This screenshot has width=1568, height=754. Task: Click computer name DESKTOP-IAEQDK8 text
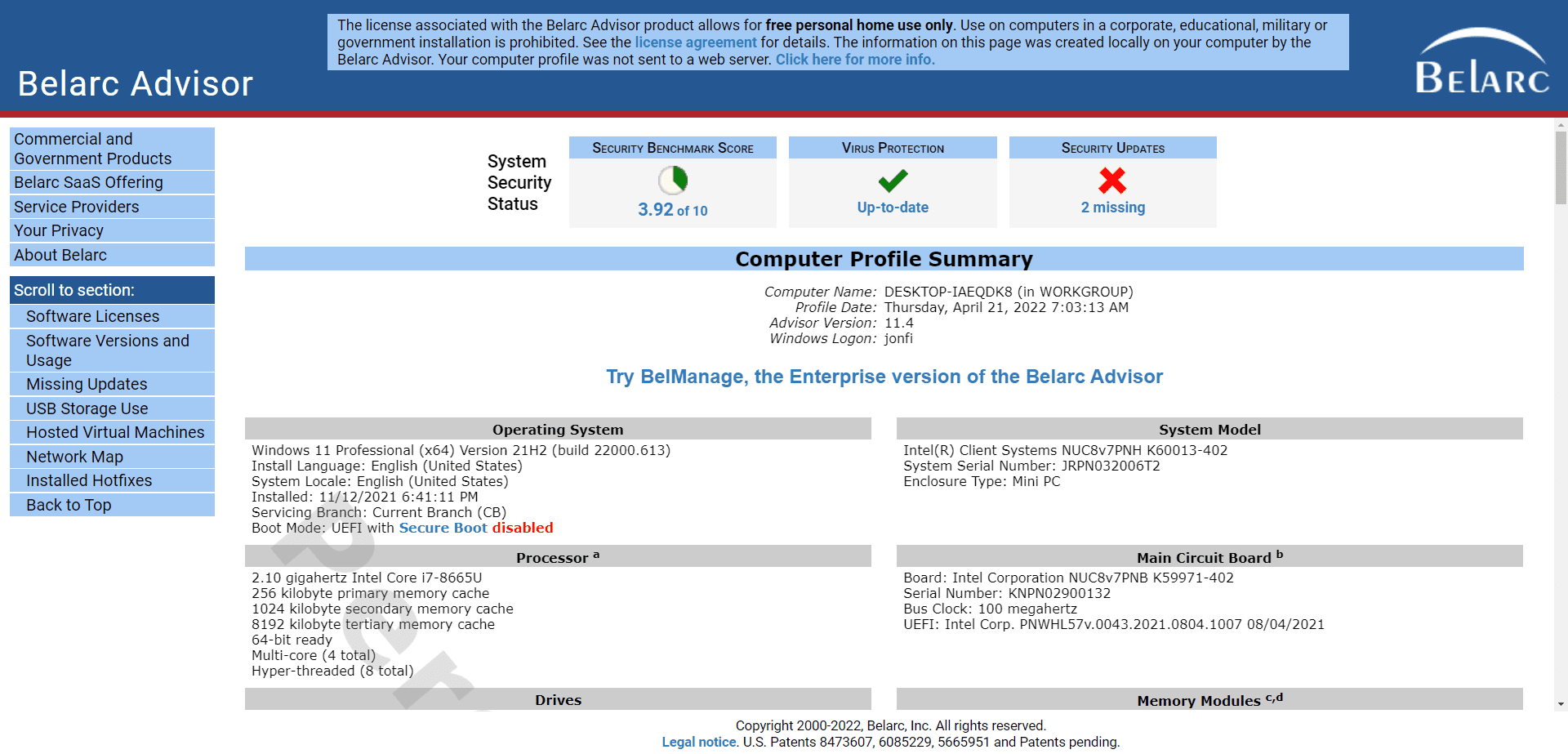coord(948,292)
